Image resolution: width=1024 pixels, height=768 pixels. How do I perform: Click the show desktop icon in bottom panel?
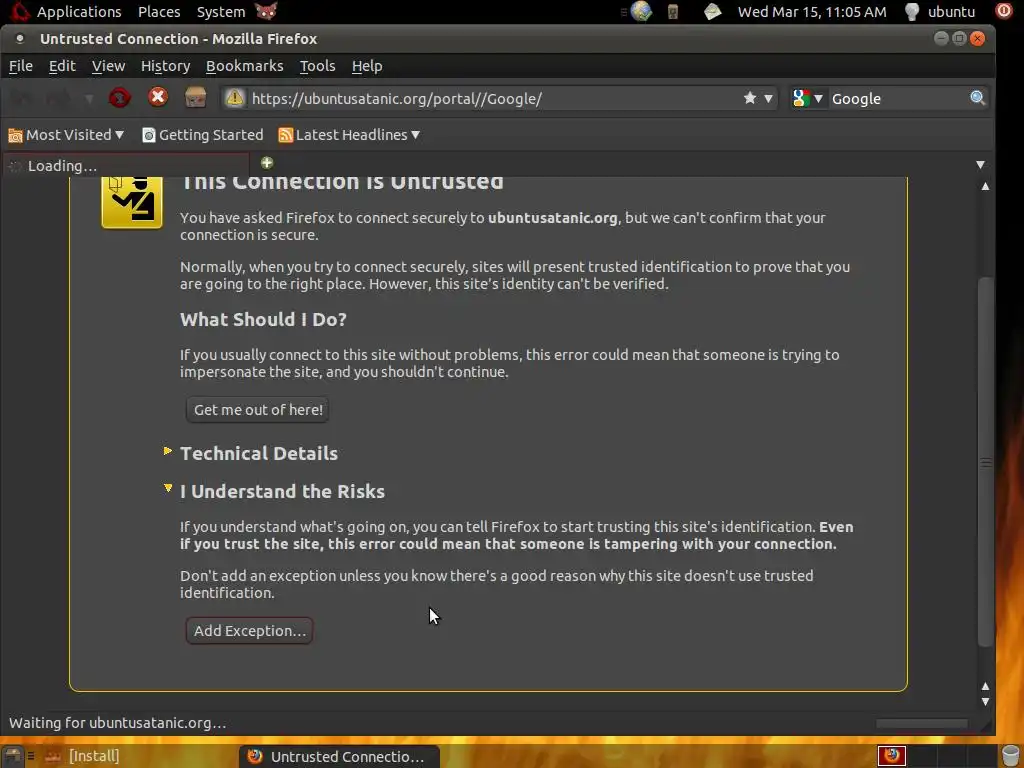pos(12,756)
